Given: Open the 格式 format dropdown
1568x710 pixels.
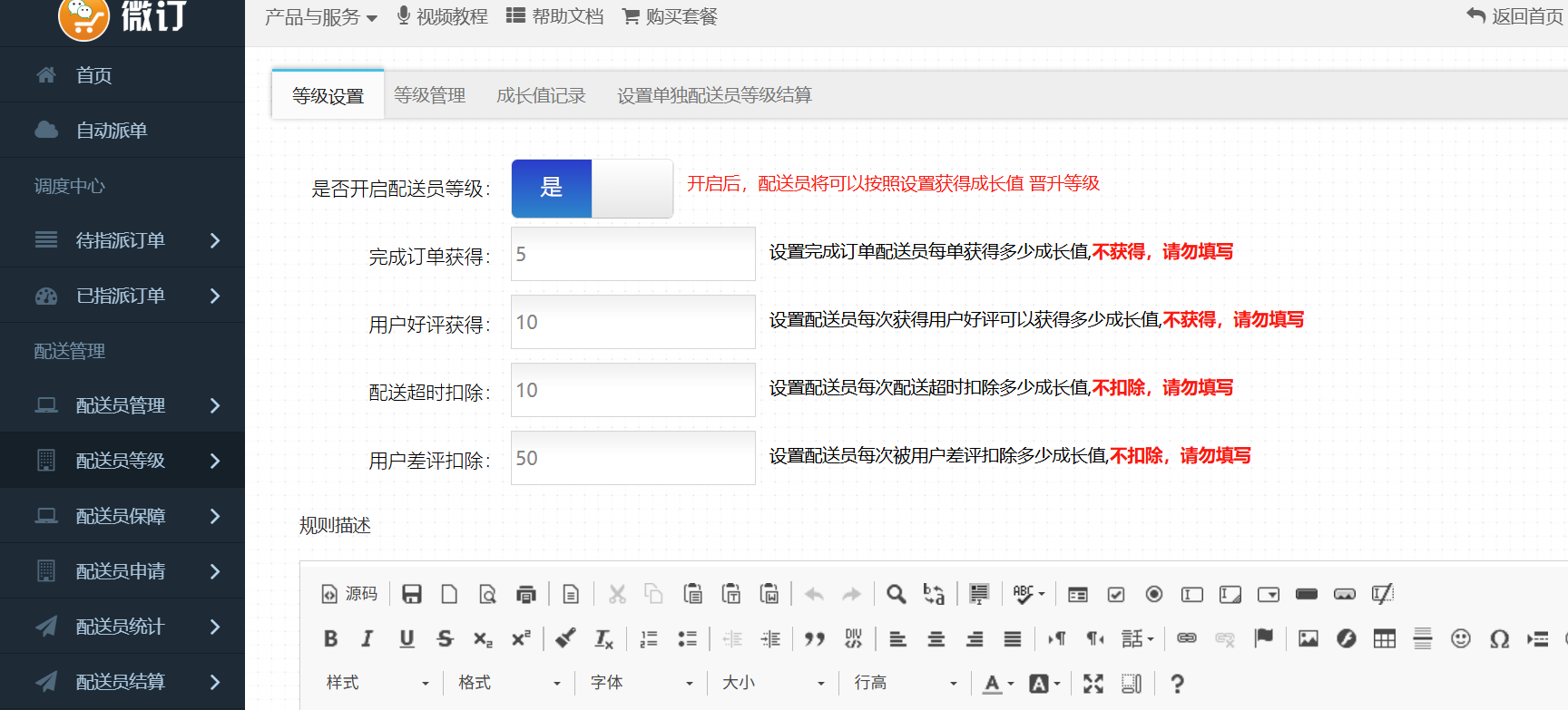Looking at the screenshot, I should (509, 683).
